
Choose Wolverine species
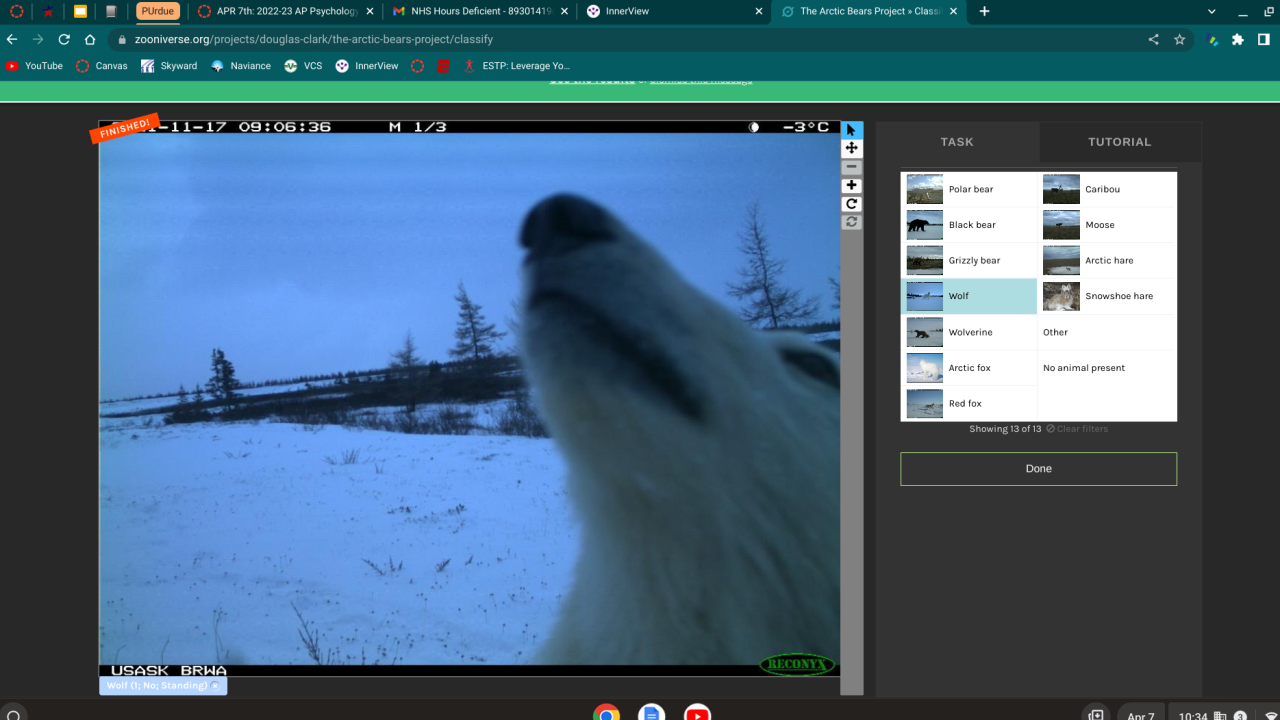969,332
